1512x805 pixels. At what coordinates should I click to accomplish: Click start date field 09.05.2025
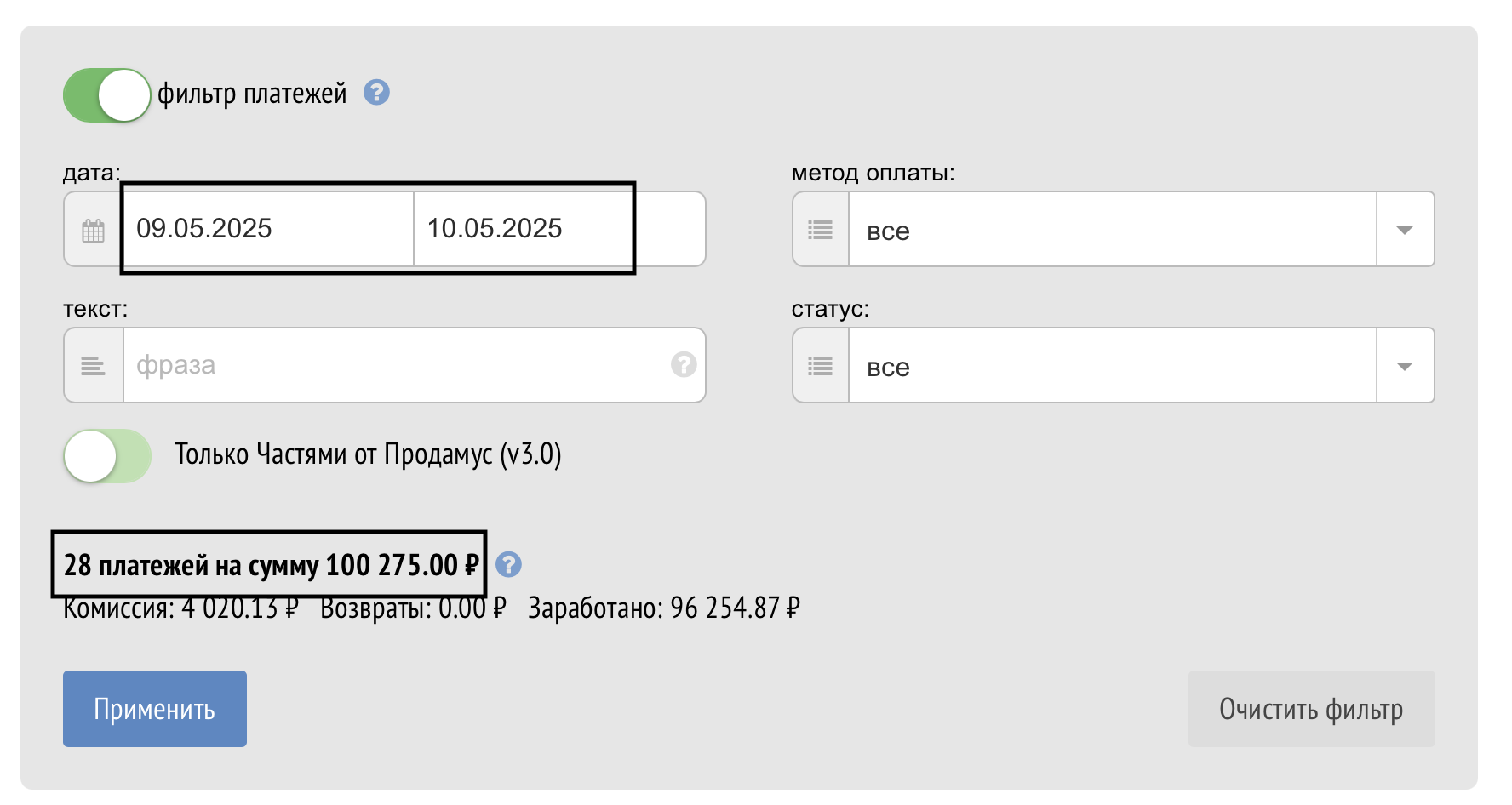[x=269, y=229]
